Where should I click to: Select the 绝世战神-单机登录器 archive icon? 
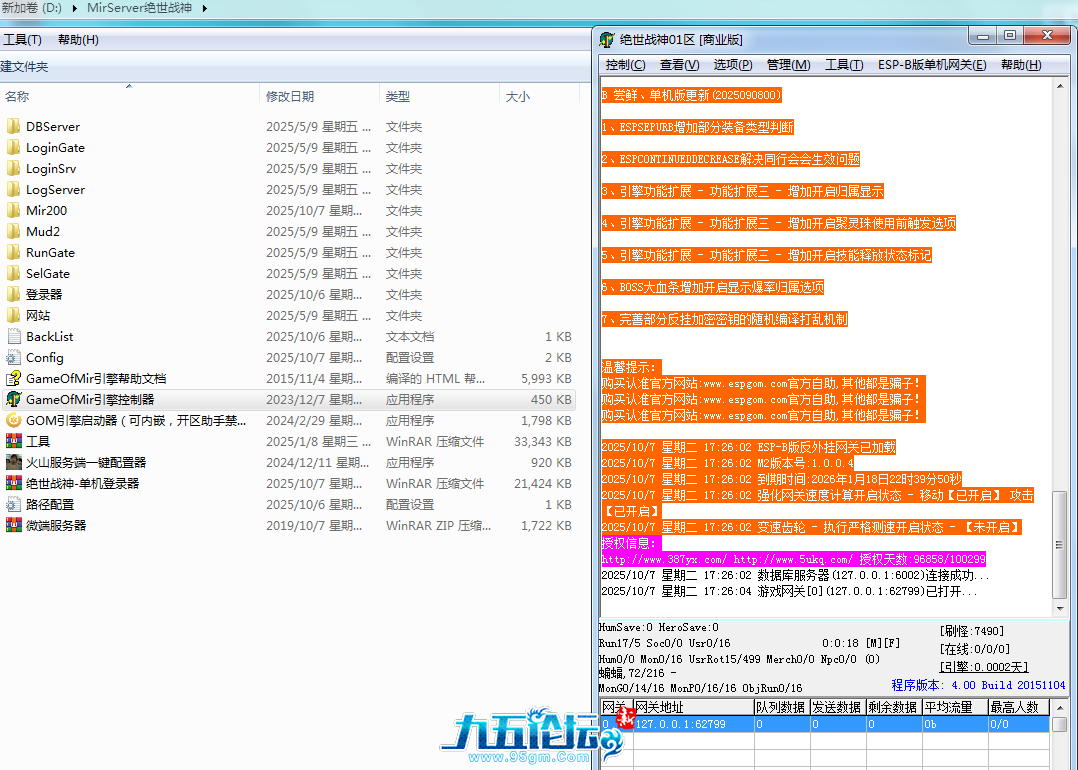pyautogui.click(x=13, y=483)
